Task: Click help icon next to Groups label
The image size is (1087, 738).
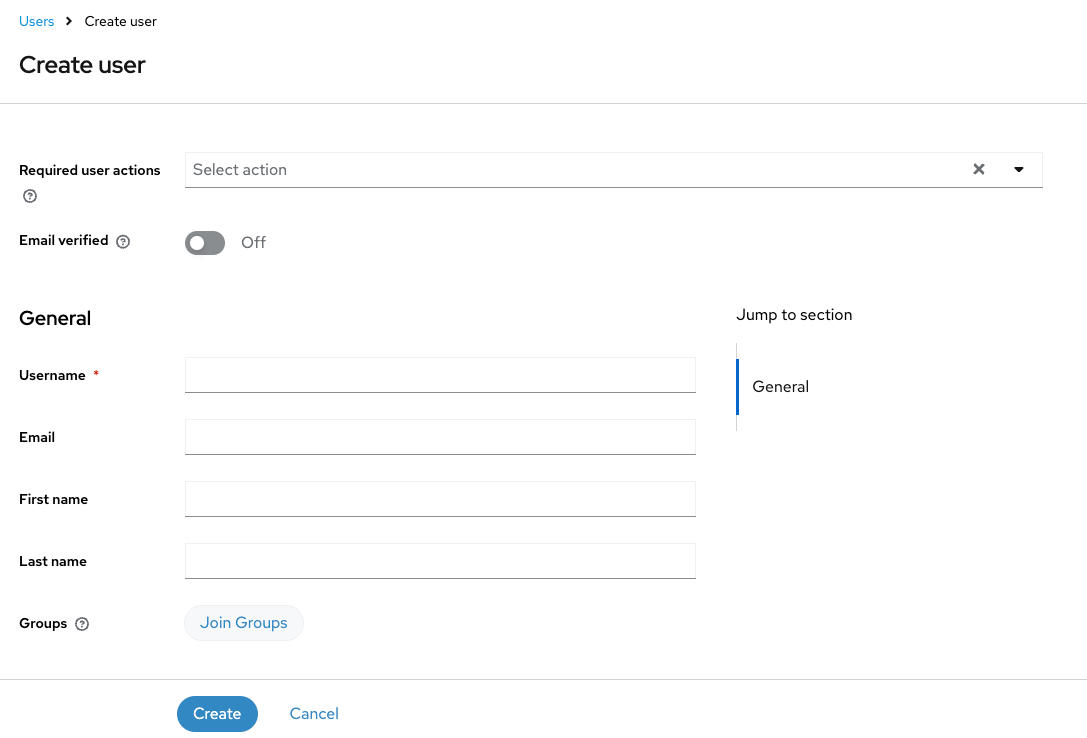Action: pyautogui.click(x=82, y=624)
